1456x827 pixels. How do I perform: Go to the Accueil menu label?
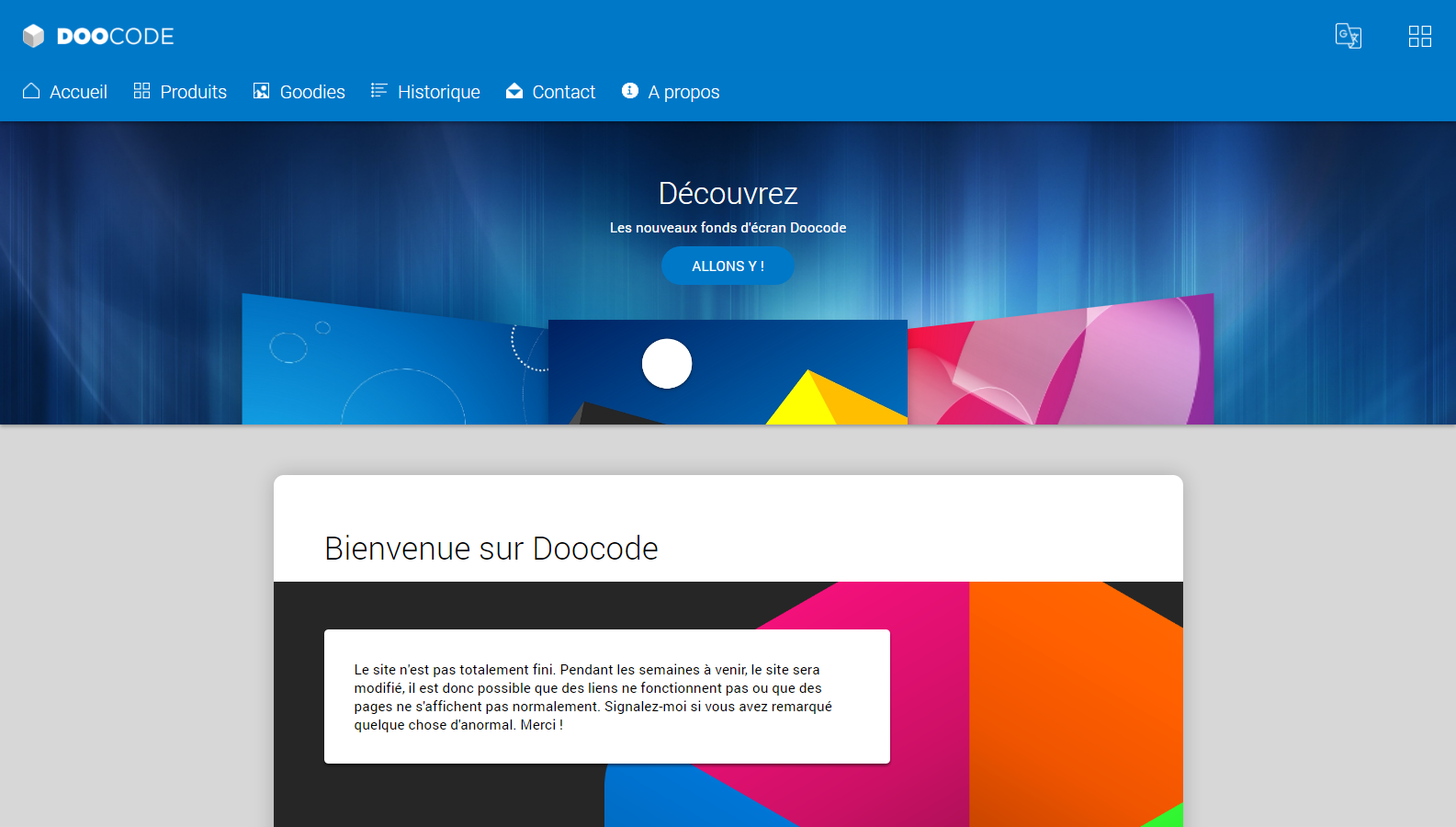pos(78,92)
